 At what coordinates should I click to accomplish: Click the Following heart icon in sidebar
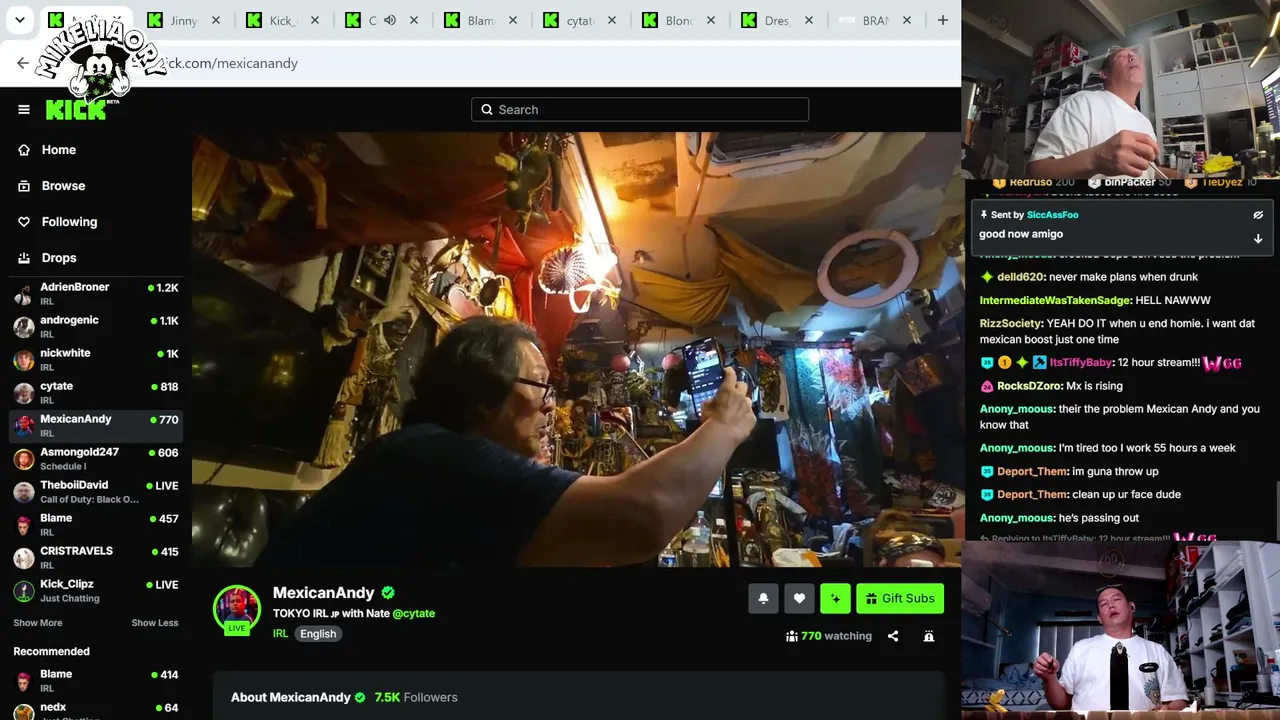click(24, 222)
